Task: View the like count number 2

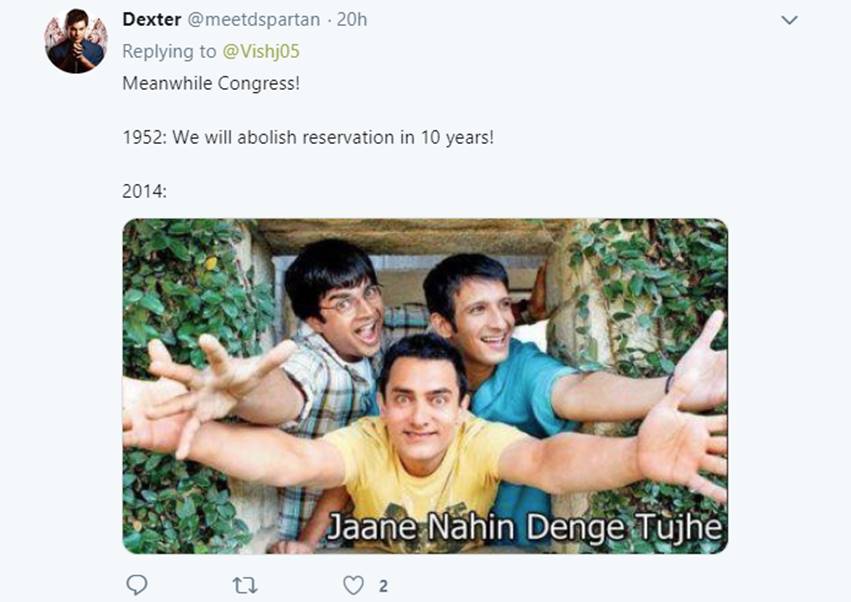Action: [x=383, y=586]
